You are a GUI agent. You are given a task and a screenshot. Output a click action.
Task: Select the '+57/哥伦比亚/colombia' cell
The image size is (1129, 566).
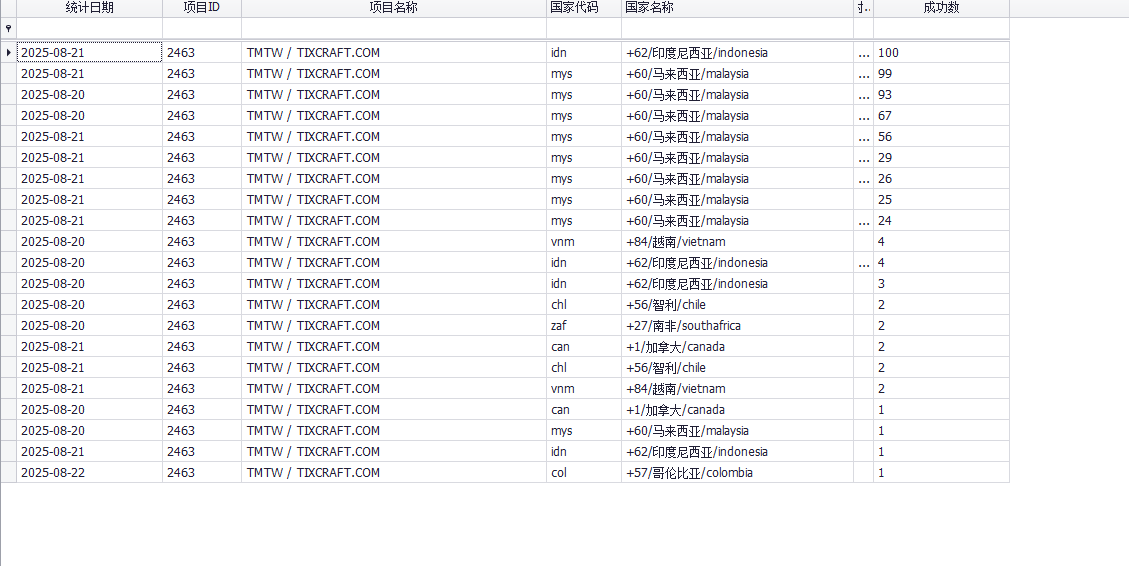click(737, 472)
